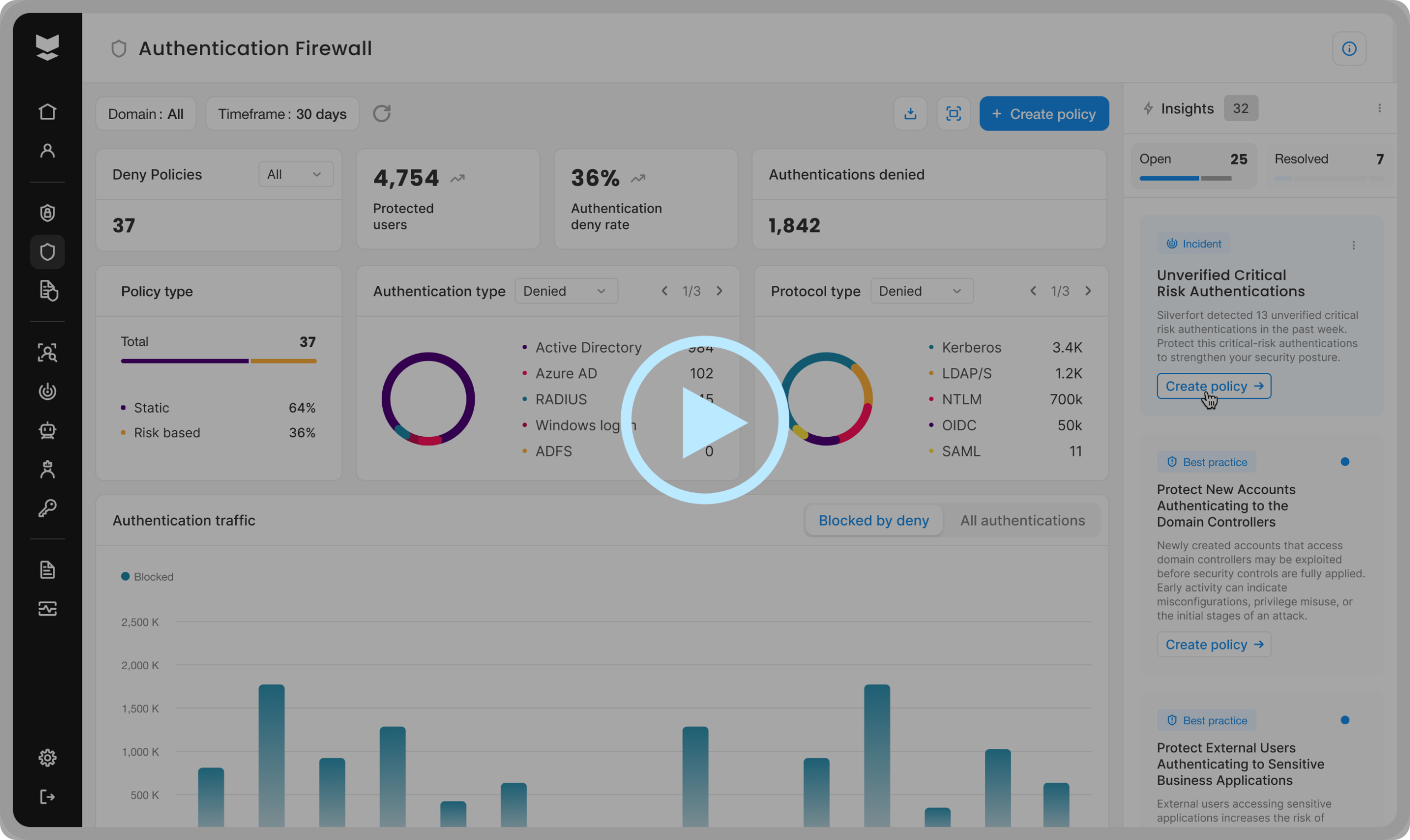The height and width of the screenshot is (840, 1410).
Task: Open the info icon at top right
Action: [x=1349, y=48]
